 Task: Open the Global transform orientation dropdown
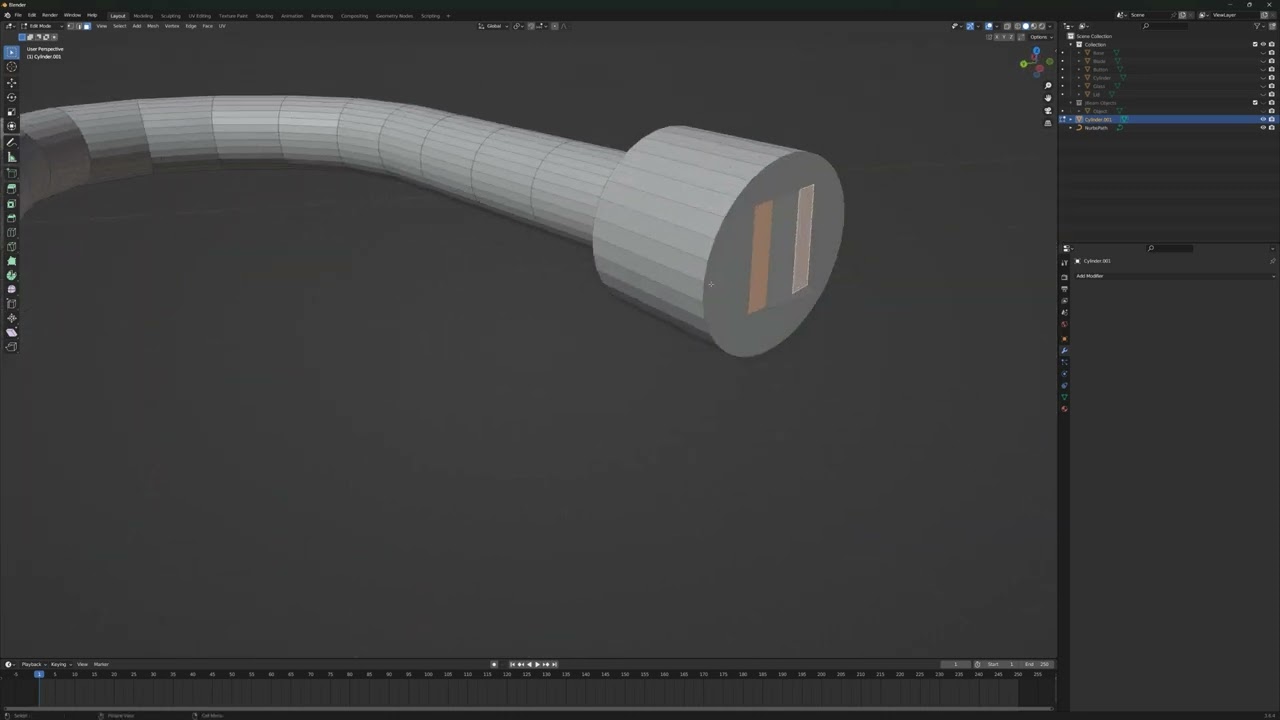pos(492,26)
